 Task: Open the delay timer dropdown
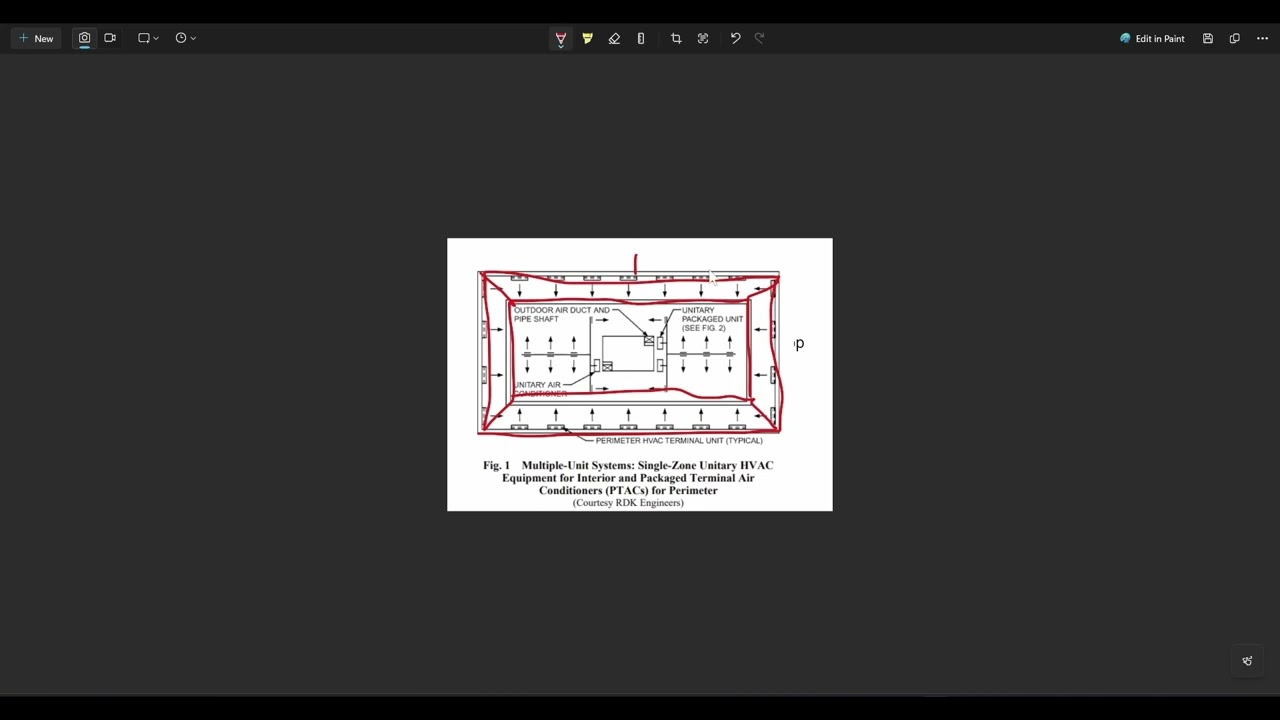click(x=185, y=38)
